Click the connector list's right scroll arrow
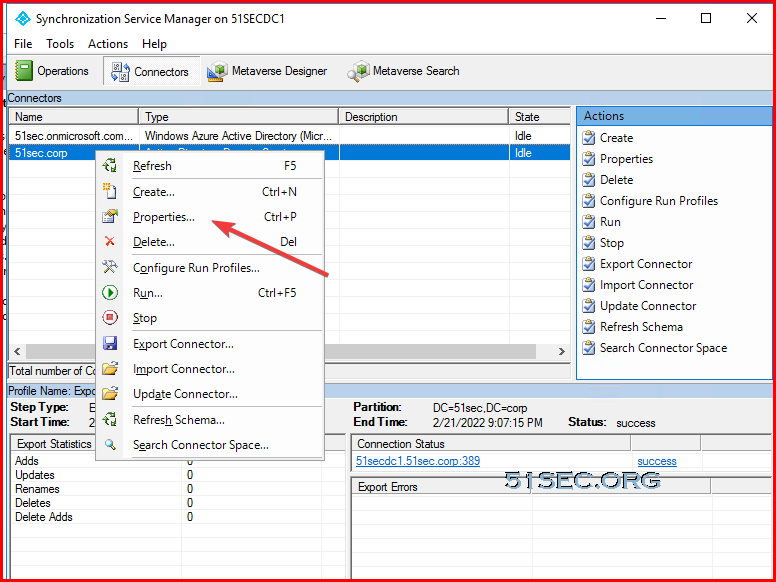 click(562, 351)
